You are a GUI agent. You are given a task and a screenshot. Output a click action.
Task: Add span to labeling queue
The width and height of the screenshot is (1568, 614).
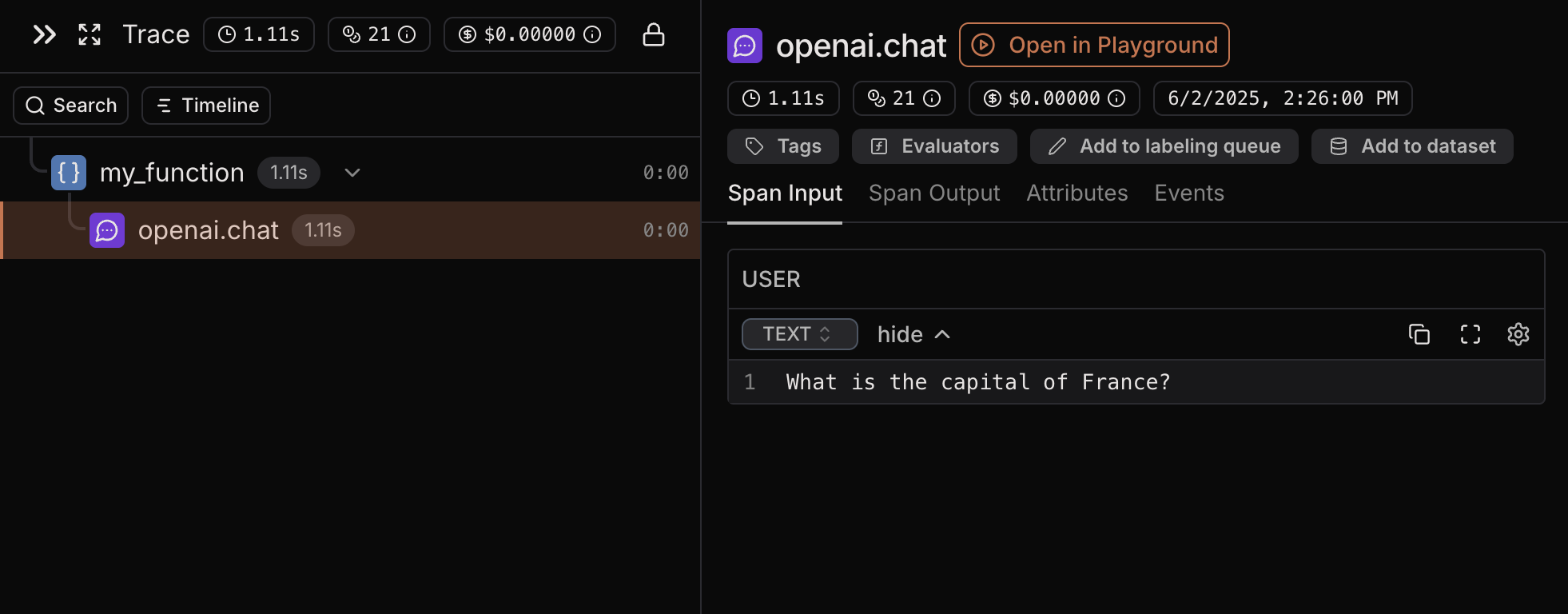tap(1164, 146)
